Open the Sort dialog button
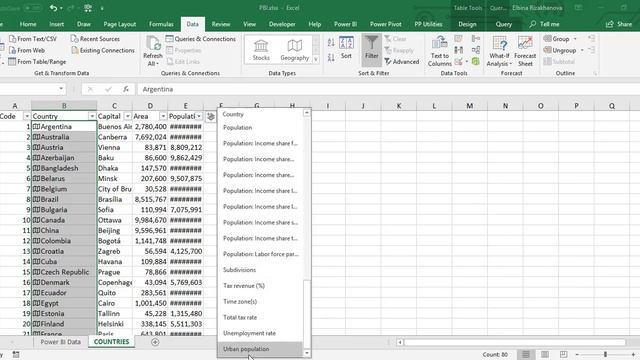 (x=346, y=48)
